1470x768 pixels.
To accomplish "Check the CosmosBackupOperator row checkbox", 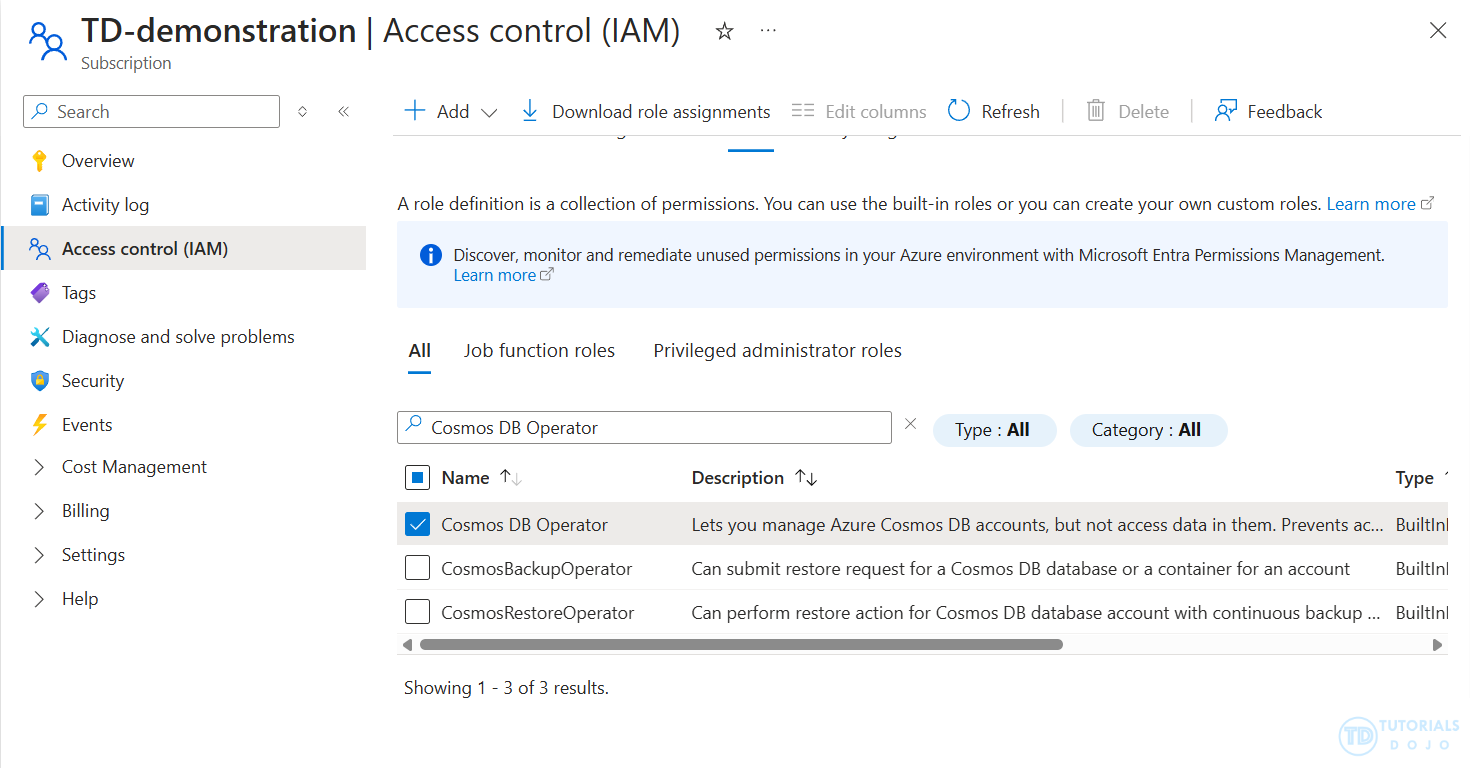I will [417, 569].
